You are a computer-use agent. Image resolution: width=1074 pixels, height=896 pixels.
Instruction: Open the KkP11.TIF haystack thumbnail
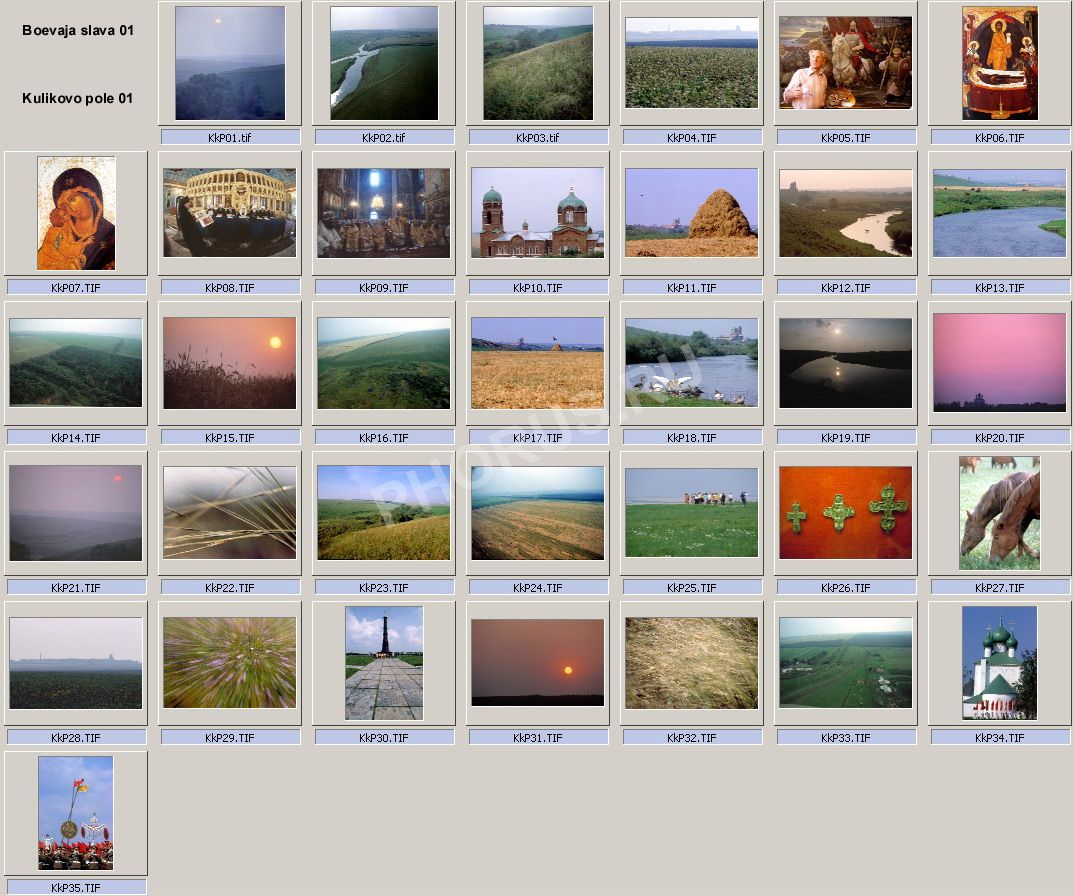click(692, 213)
